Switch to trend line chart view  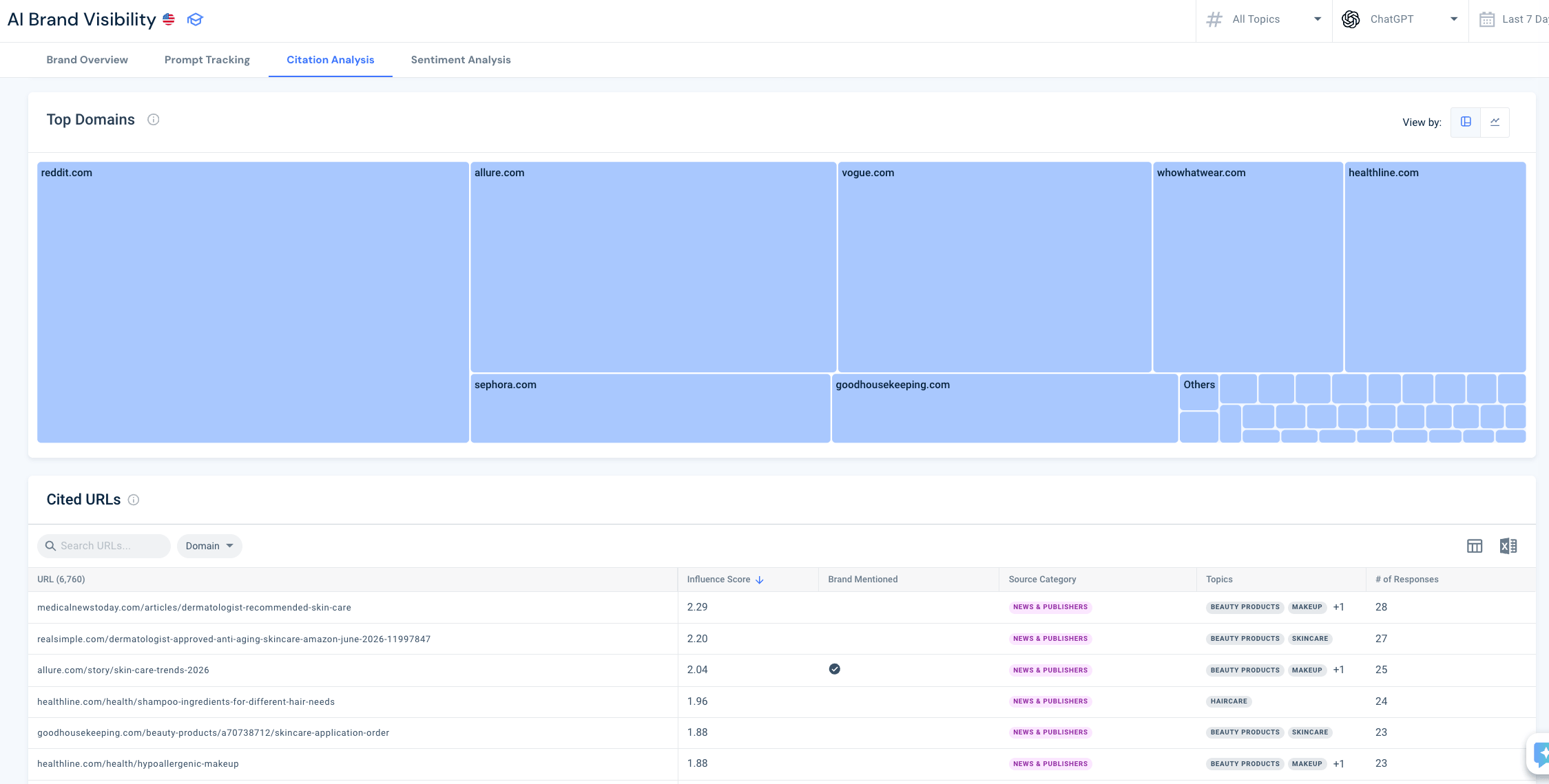click(1495, 122)
